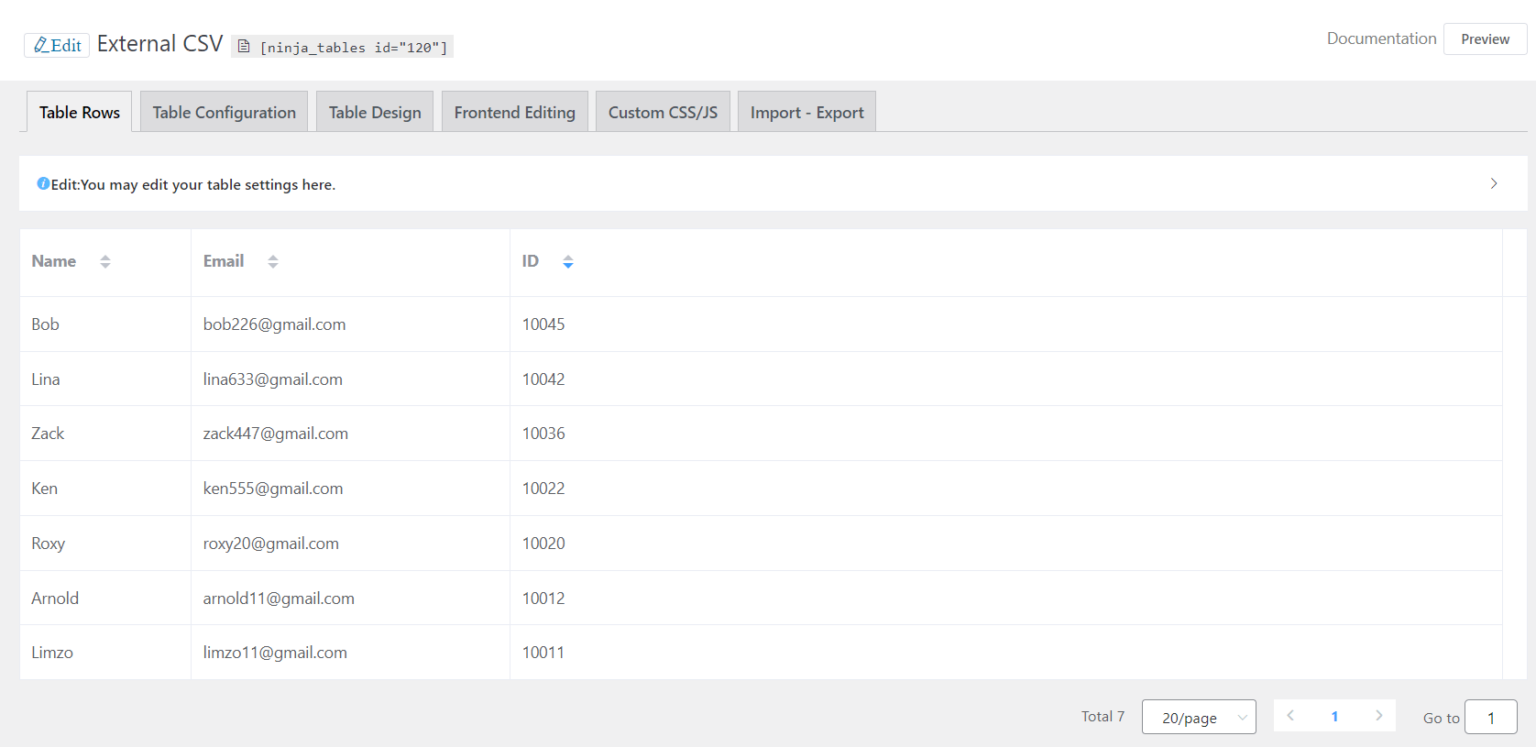Click the Go to page input field
This screenshot has height=747, width=1536.
pyautogui.click(x=1490, y=717)
